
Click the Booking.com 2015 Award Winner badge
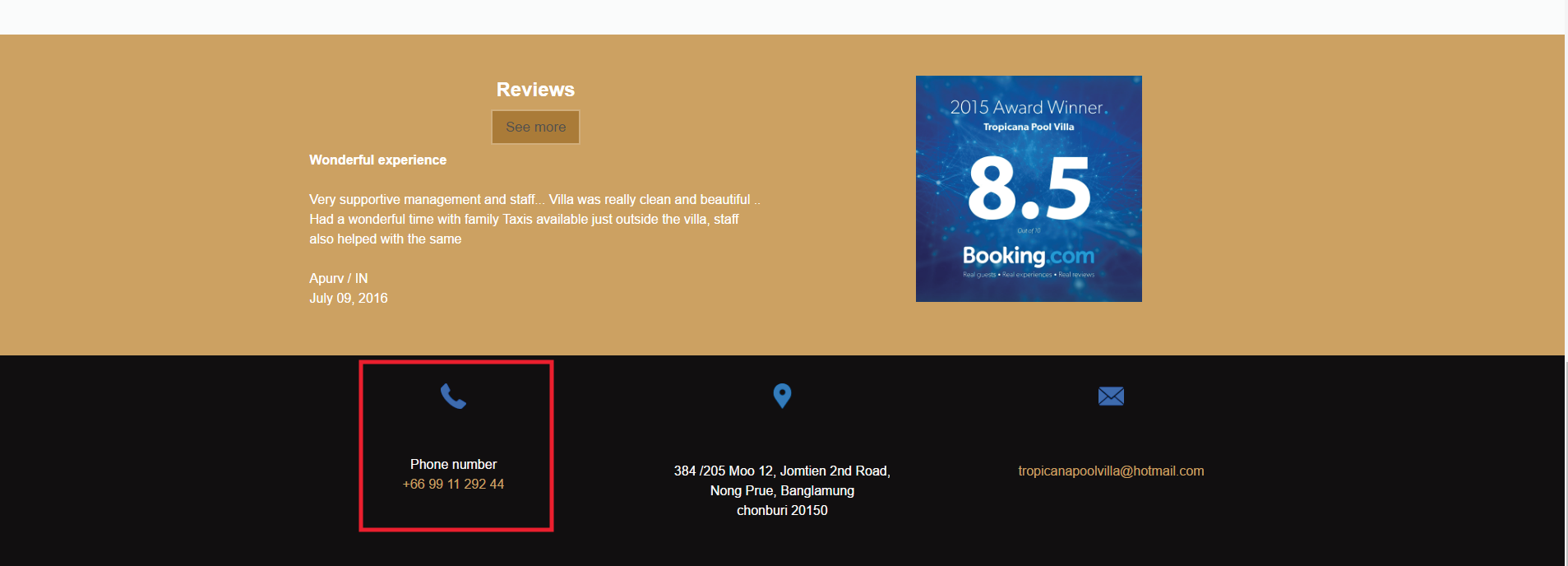[x=1029, y=189]
